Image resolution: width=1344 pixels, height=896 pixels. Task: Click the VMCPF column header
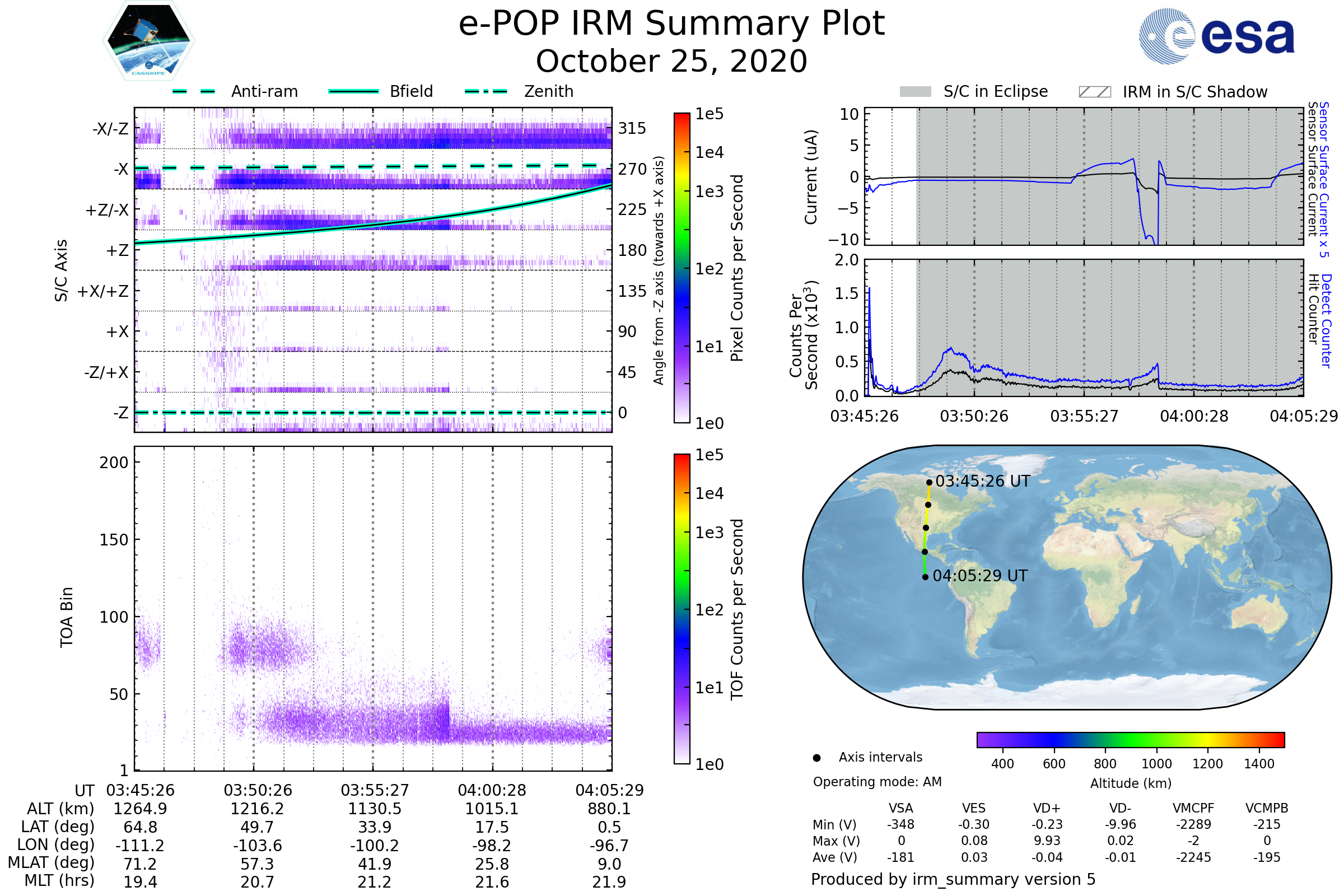pos(1193,808)
